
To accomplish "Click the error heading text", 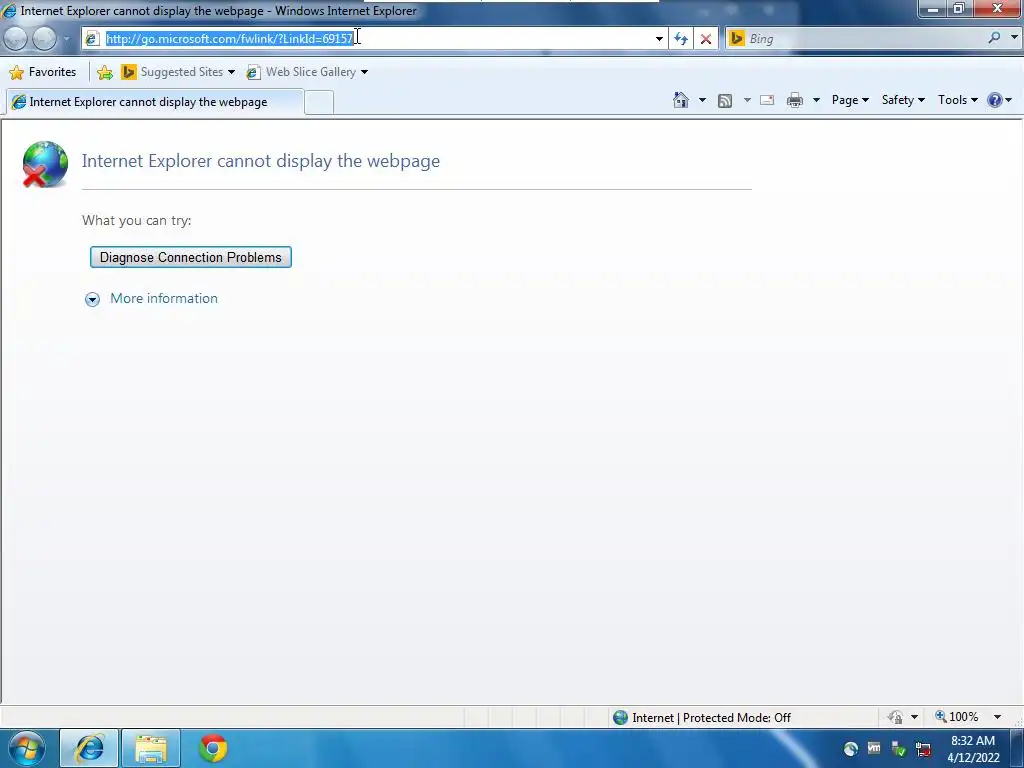I will [261, 161].
